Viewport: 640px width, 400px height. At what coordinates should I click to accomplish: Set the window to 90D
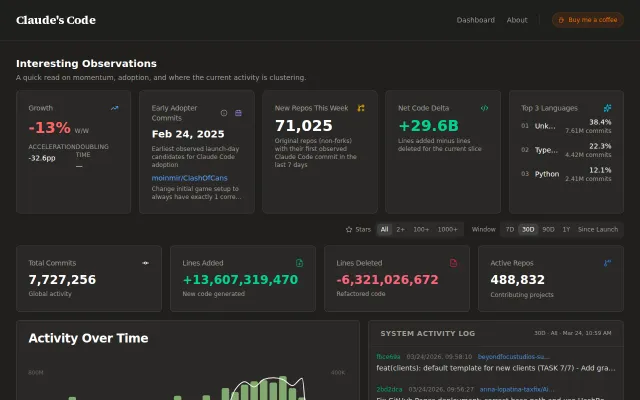click(548, 229)
